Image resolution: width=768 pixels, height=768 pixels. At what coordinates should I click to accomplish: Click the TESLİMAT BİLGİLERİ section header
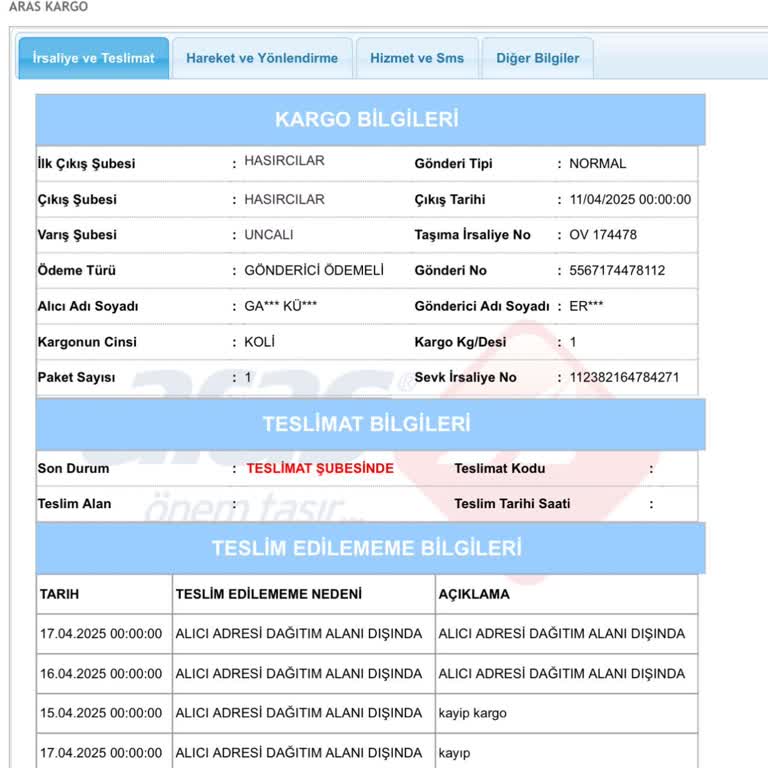click(370, 424)
